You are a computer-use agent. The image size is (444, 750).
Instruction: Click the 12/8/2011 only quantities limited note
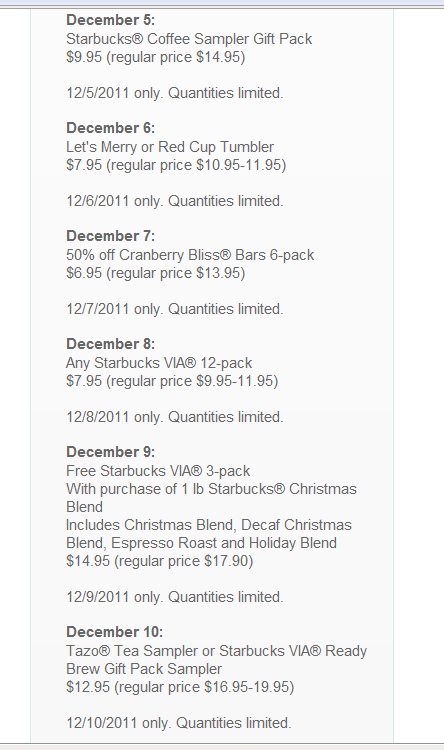point(175,417)
